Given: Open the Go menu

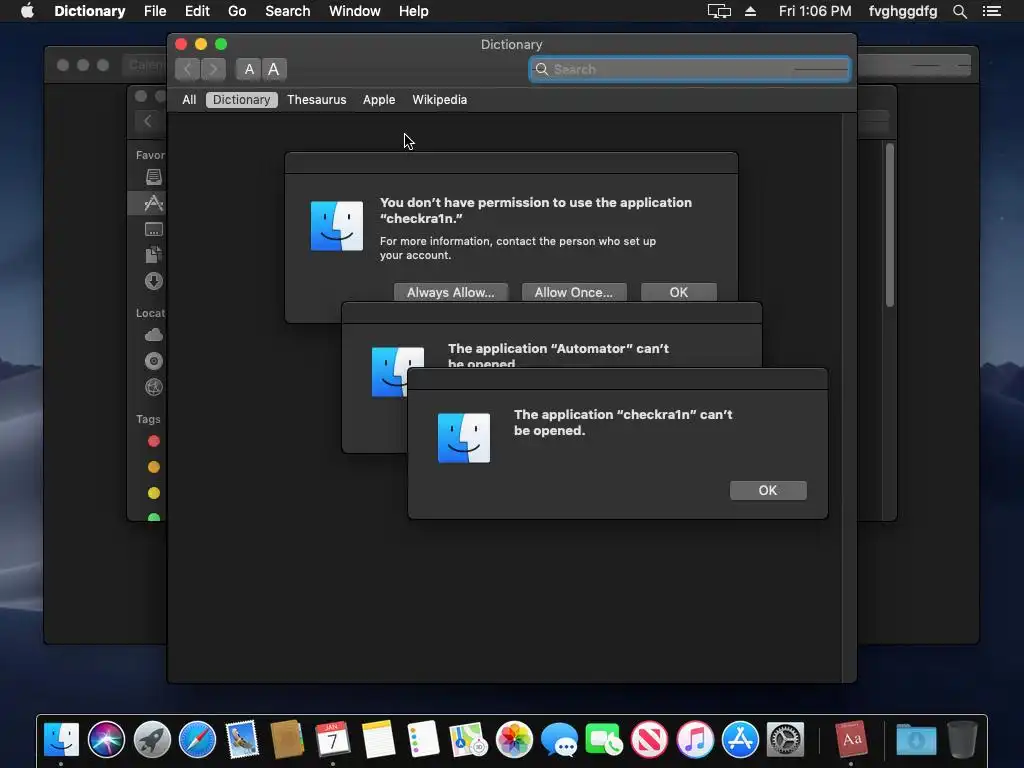Looking at the screenshot, I should [237, 11].
